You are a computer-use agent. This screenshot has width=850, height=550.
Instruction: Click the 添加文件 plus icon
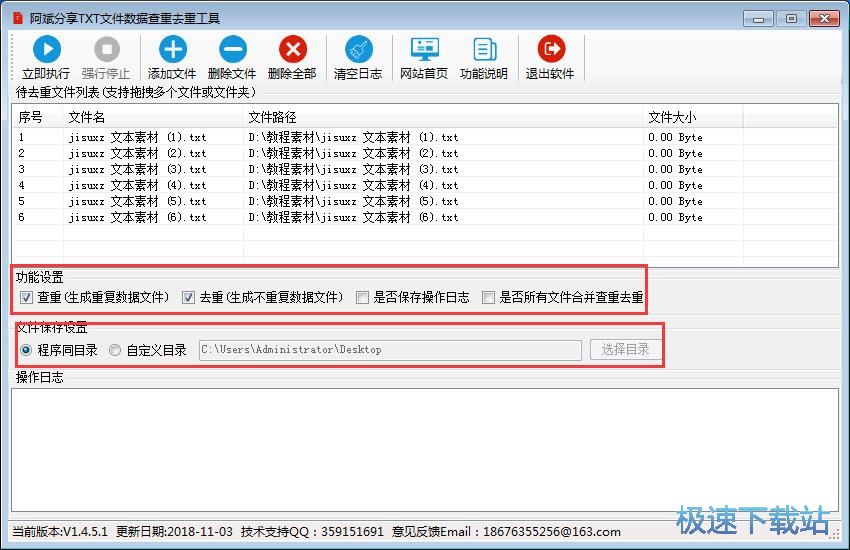point(172,50)
